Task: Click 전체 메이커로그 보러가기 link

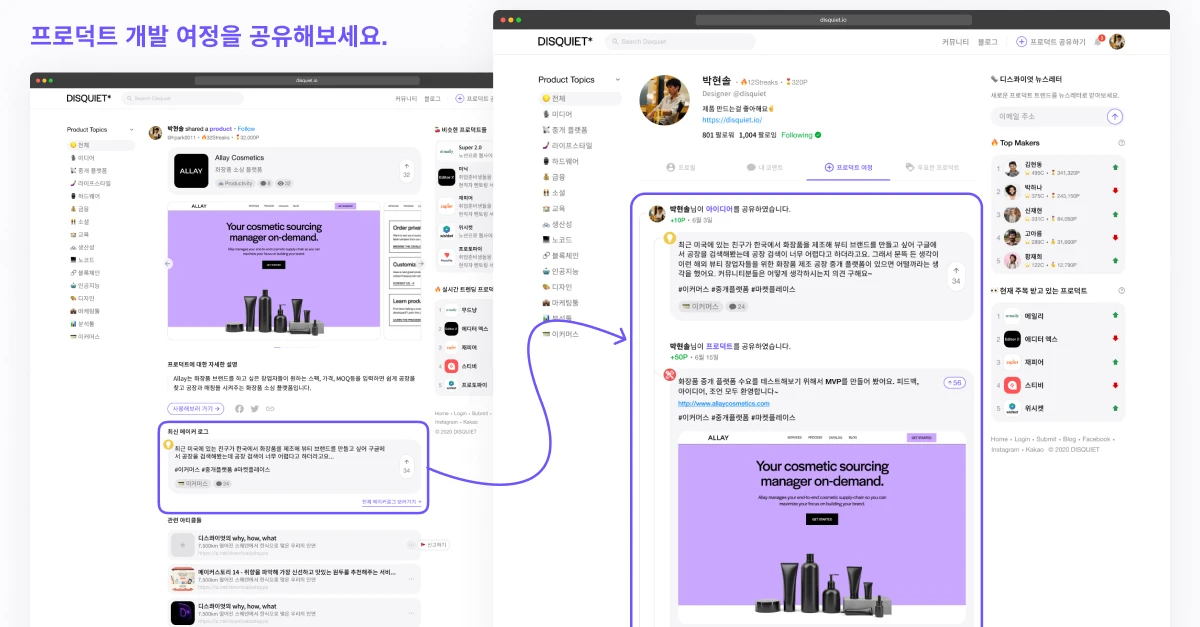Action: point(391,501)
